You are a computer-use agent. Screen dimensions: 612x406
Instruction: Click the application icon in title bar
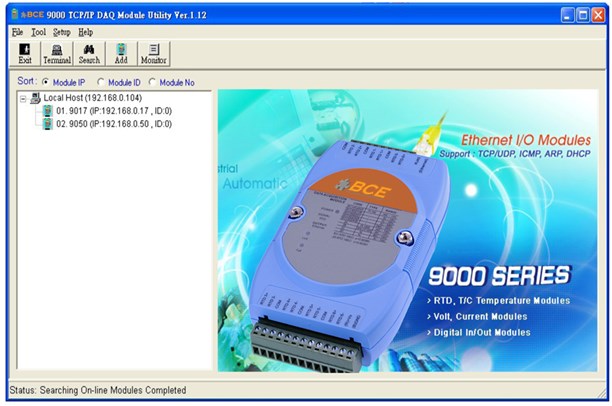coord(15,15)
